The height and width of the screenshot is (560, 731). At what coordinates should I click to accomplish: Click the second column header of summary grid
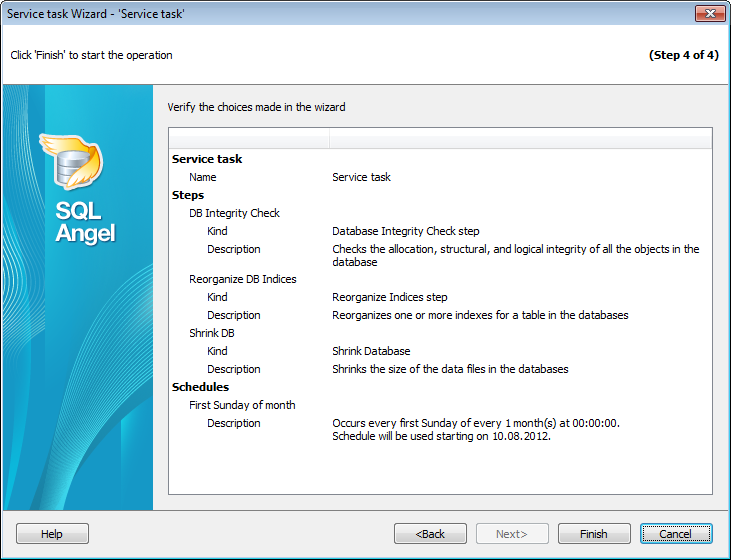pyautogui.click(x=521, y=138)
